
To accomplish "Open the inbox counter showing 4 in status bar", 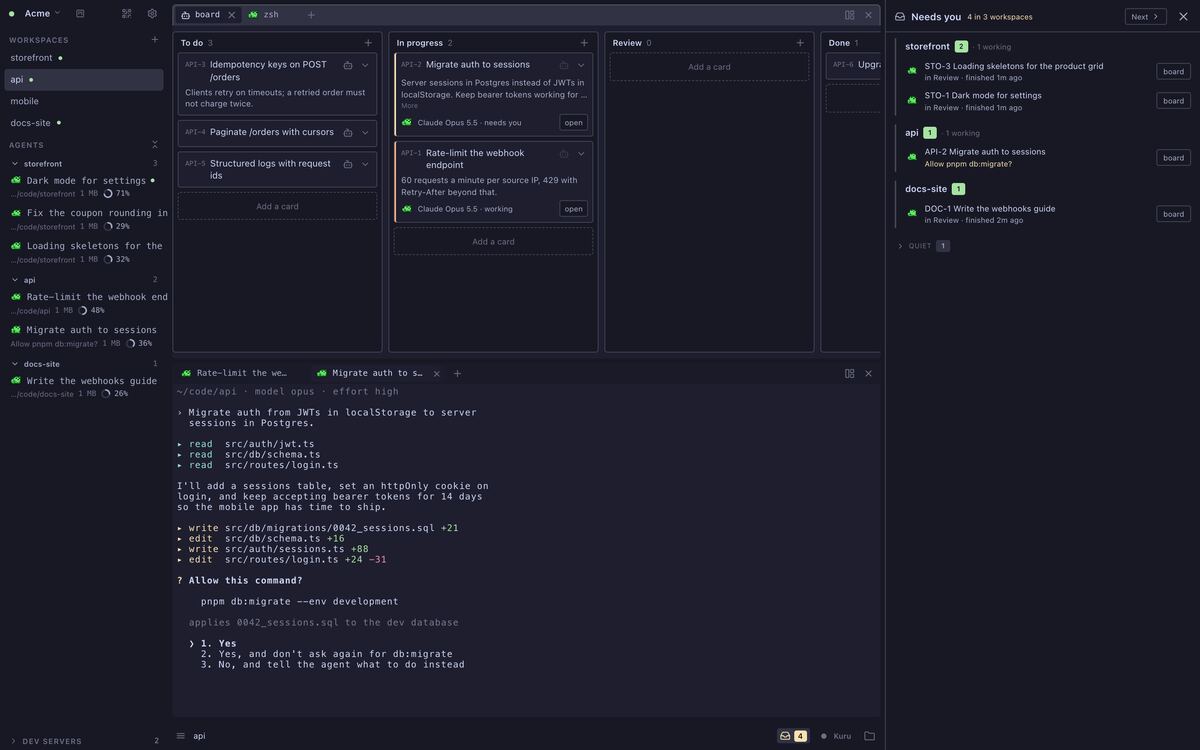I will pyautogui.click(x=793, y=736).
